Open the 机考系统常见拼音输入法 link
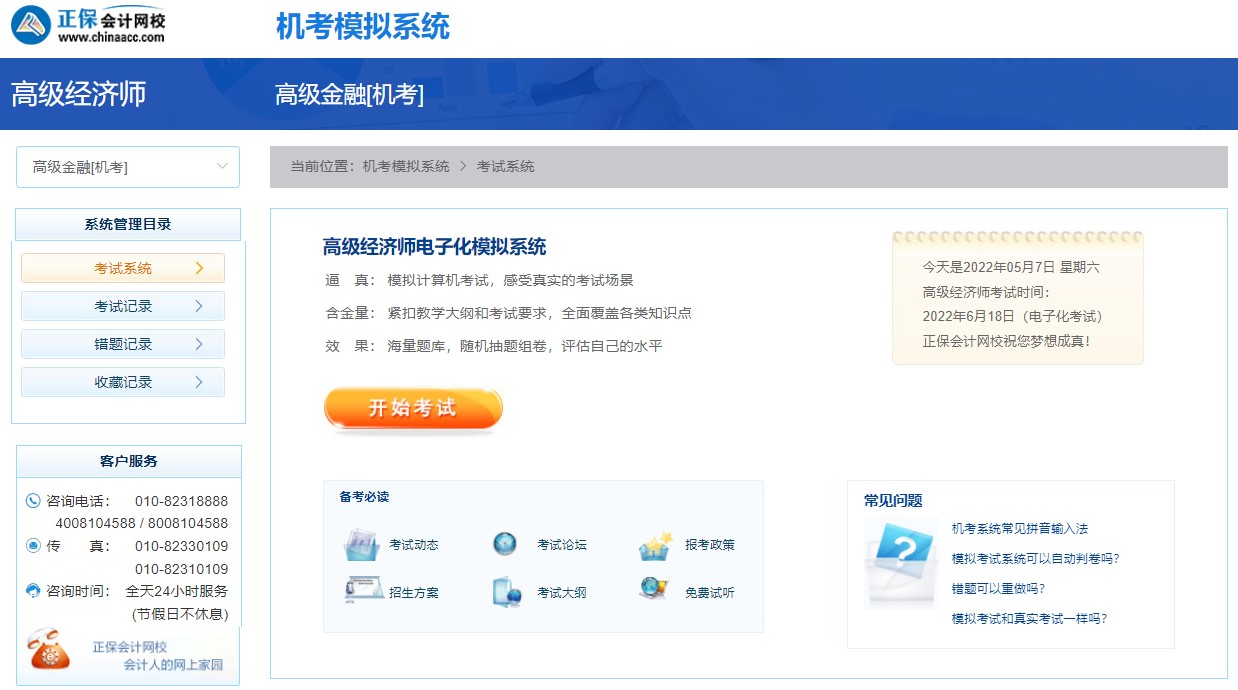 1019,529
